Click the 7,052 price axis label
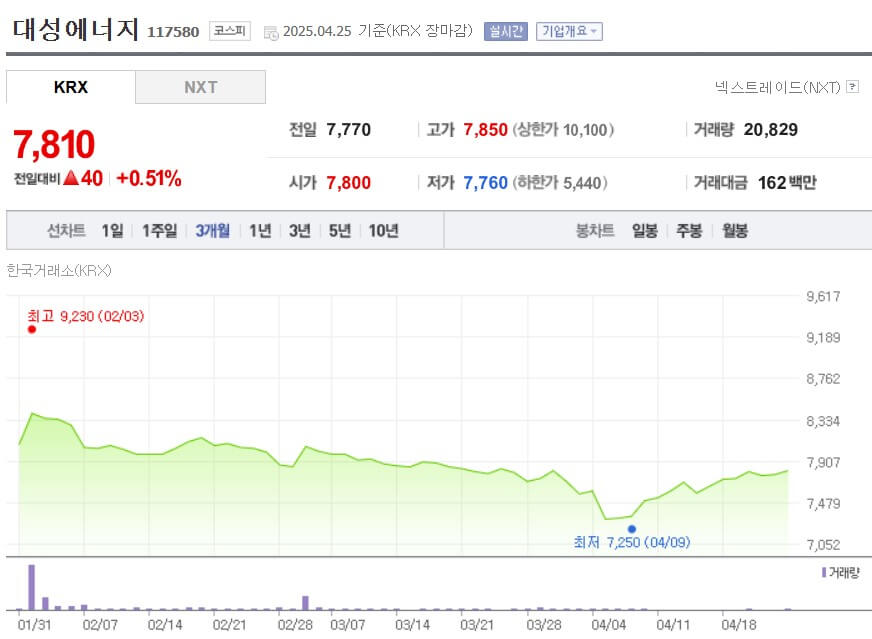 [x=823, y=545]
